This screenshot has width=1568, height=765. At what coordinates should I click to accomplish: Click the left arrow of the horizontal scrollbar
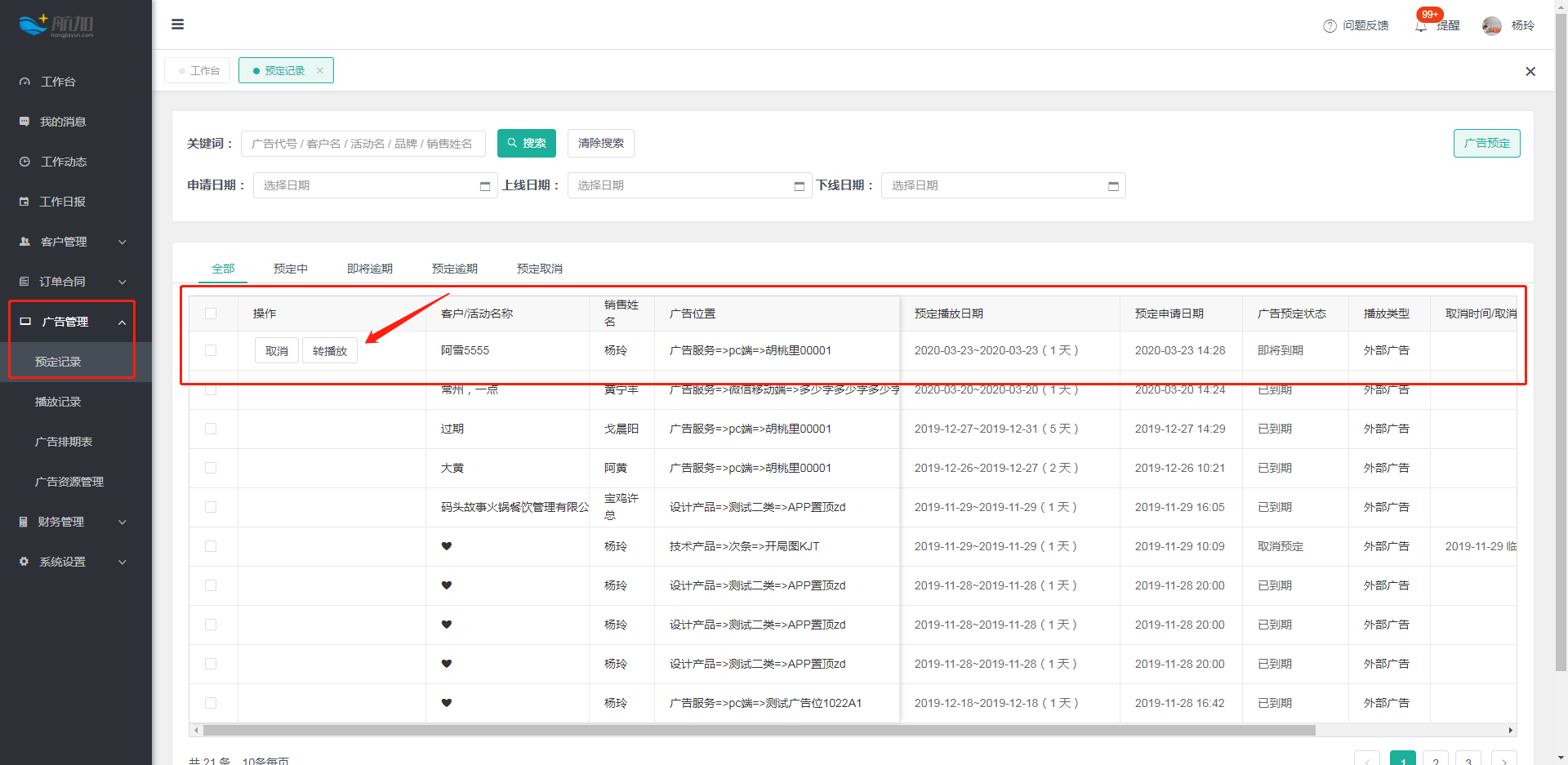click(x=196, y=731)
